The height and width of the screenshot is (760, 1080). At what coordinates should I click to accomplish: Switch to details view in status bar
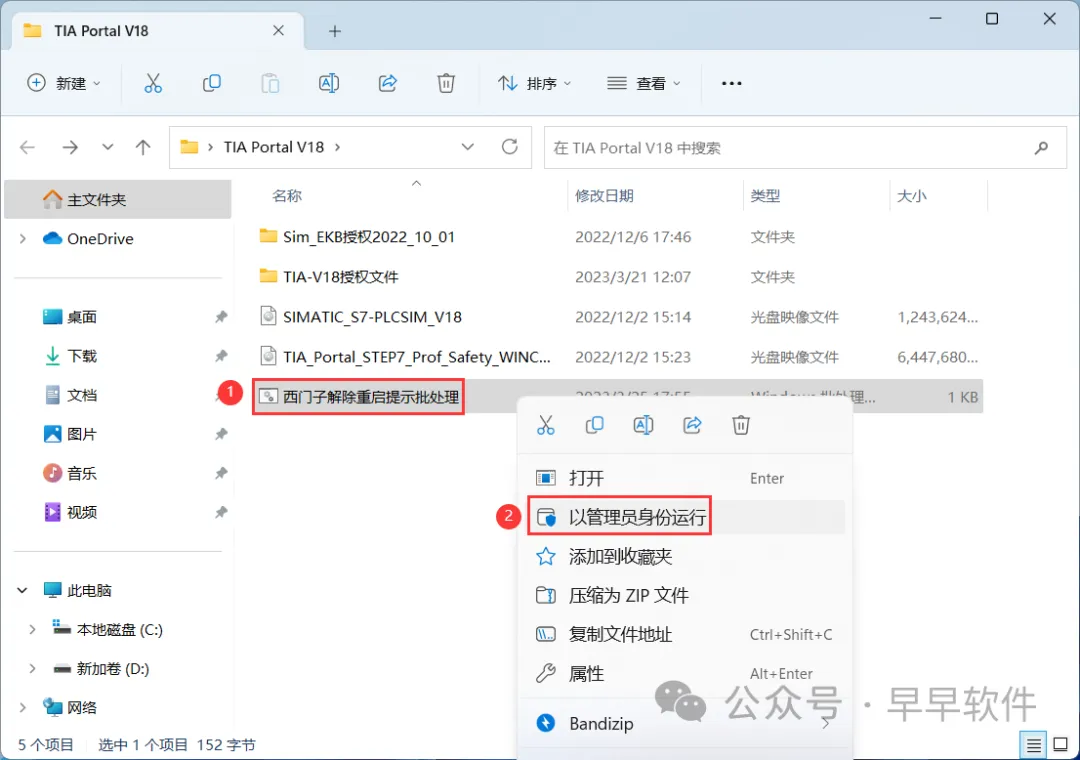1034,745
